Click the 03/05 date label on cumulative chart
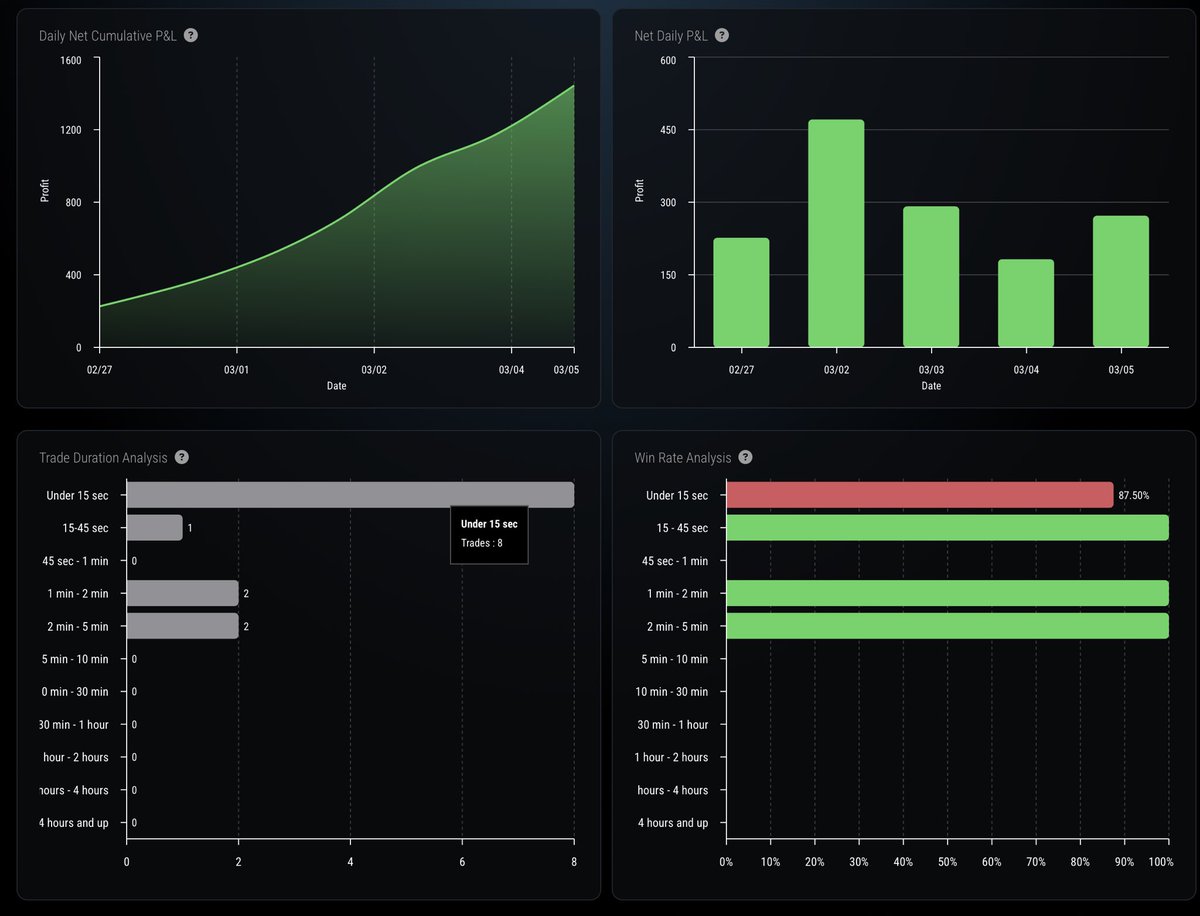The height and width of the screenshot is (916, 1200). pyautogui.click(x=566, y=369)
